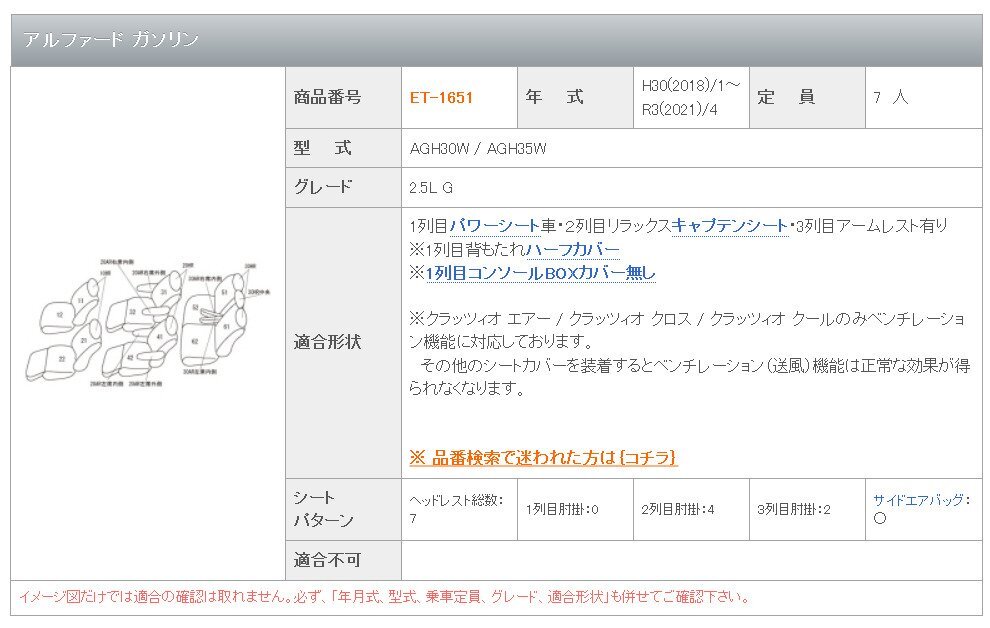Click the 適合形状 label cell
The height and width of the screenshot is (628, 990).
click(x=343, y=343)
